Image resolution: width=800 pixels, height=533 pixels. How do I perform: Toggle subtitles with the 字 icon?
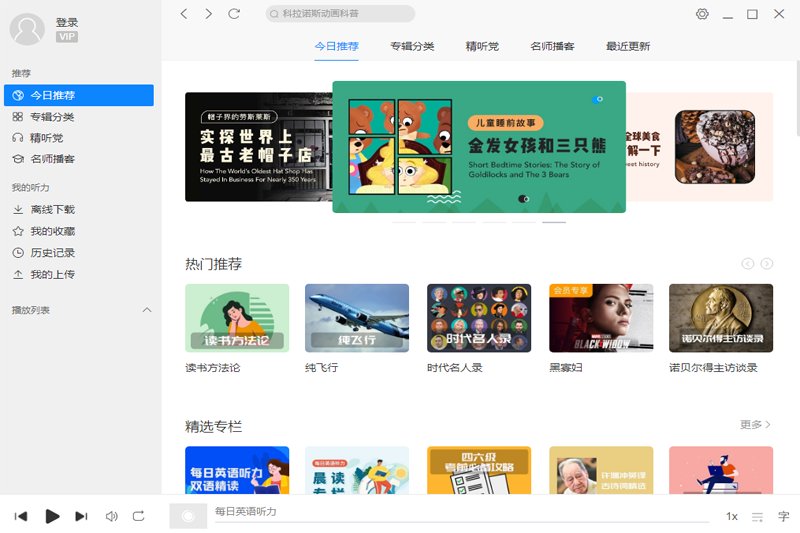(x=783, y=517)
